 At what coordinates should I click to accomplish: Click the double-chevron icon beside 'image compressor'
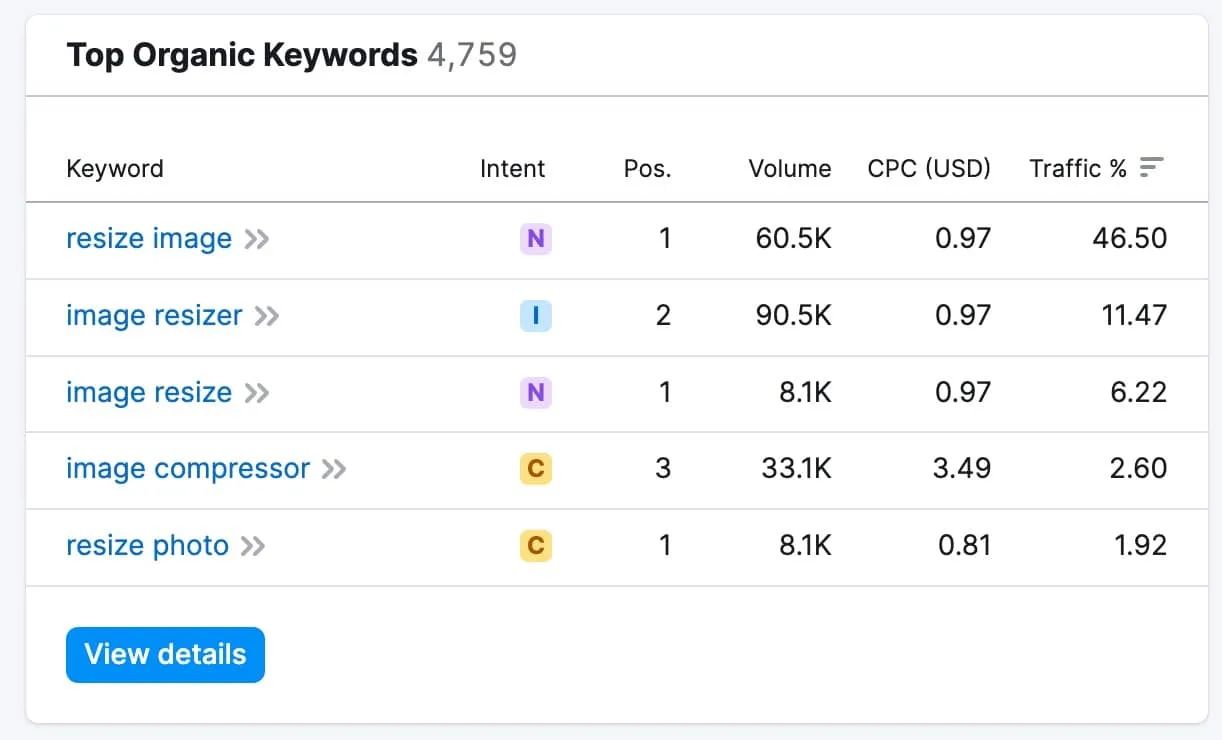coord(334,470)
